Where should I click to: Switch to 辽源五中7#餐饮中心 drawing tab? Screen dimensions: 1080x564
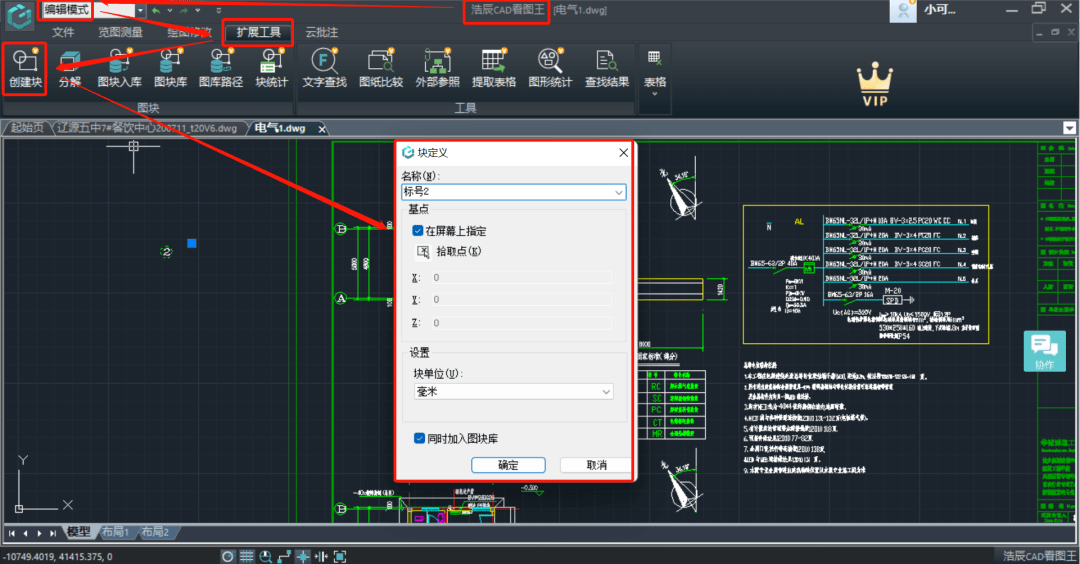147,128
